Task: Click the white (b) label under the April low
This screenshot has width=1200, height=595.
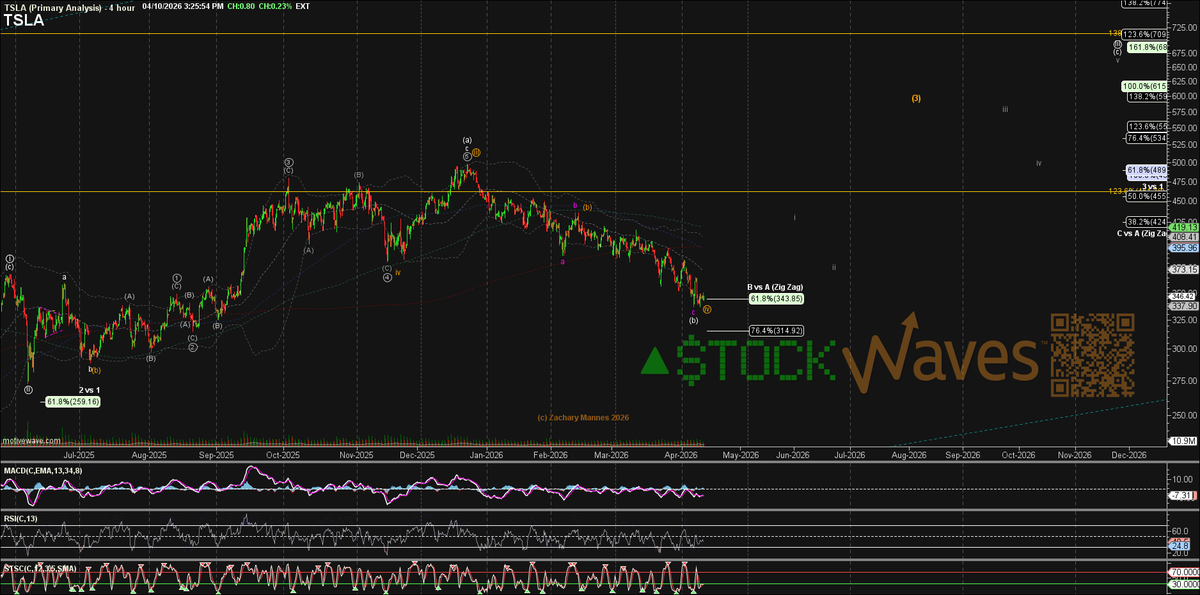Action: pos(693,320)
